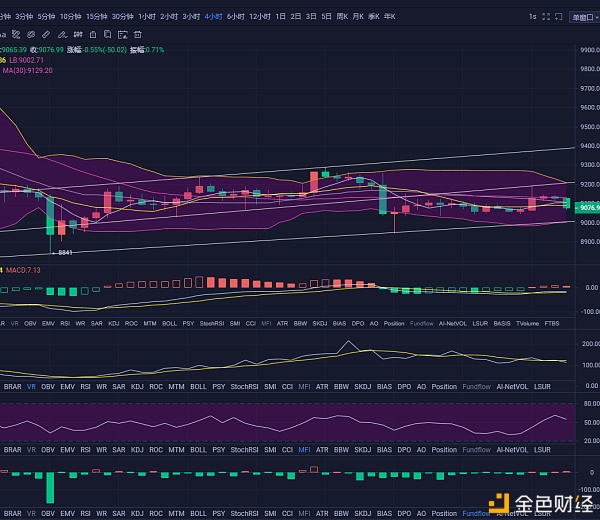This screenshot has width=600, height=520.
Task: Click the 涨幅 -0.55%(-50.02) change value
Action: 97,50
